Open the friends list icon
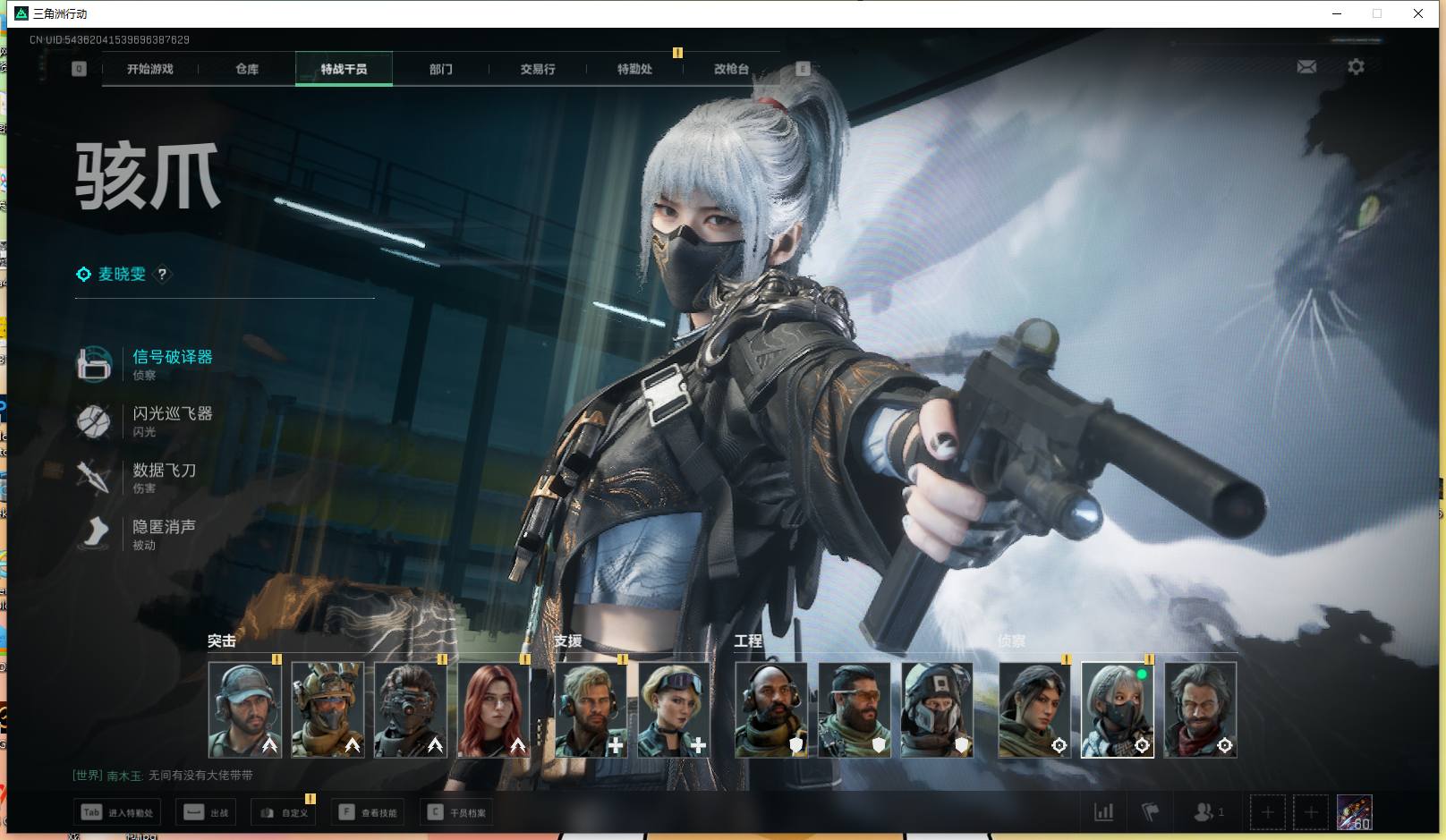 pos(1204,812)
